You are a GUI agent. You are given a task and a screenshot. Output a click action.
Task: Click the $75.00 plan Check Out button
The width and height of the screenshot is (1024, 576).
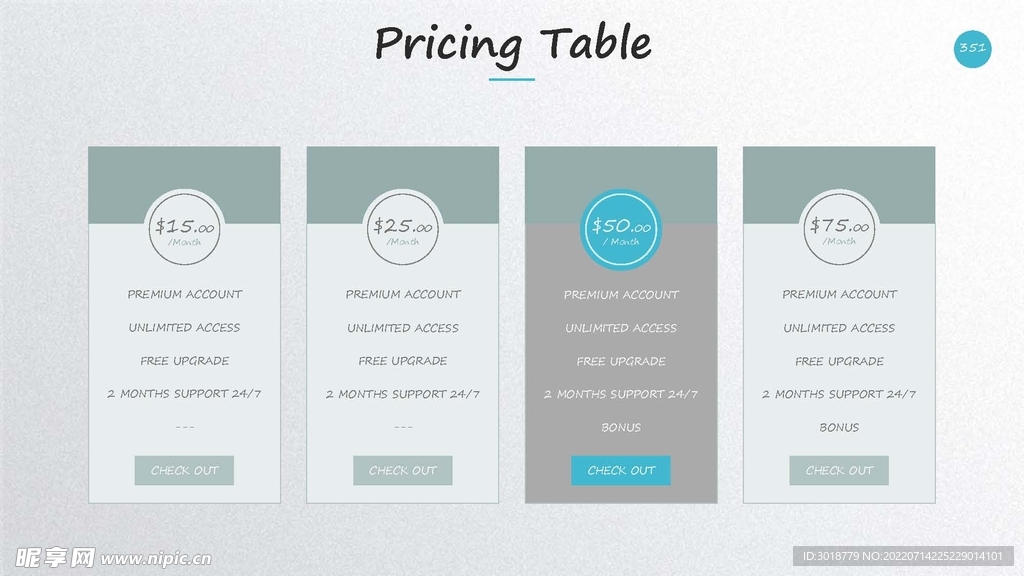point(839,470)
